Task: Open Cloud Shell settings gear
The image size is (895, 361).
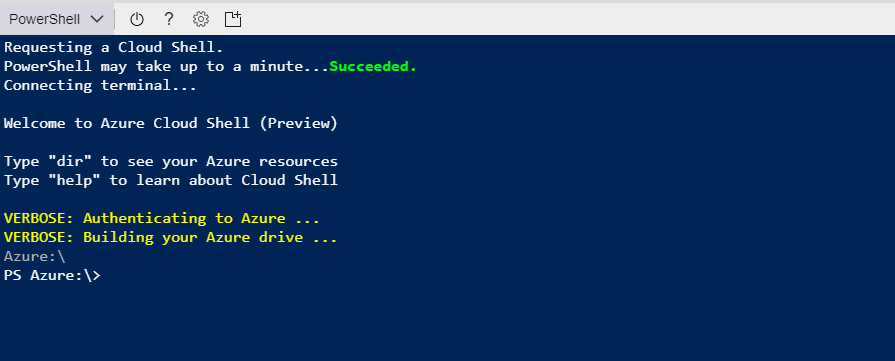Action: 200,19
